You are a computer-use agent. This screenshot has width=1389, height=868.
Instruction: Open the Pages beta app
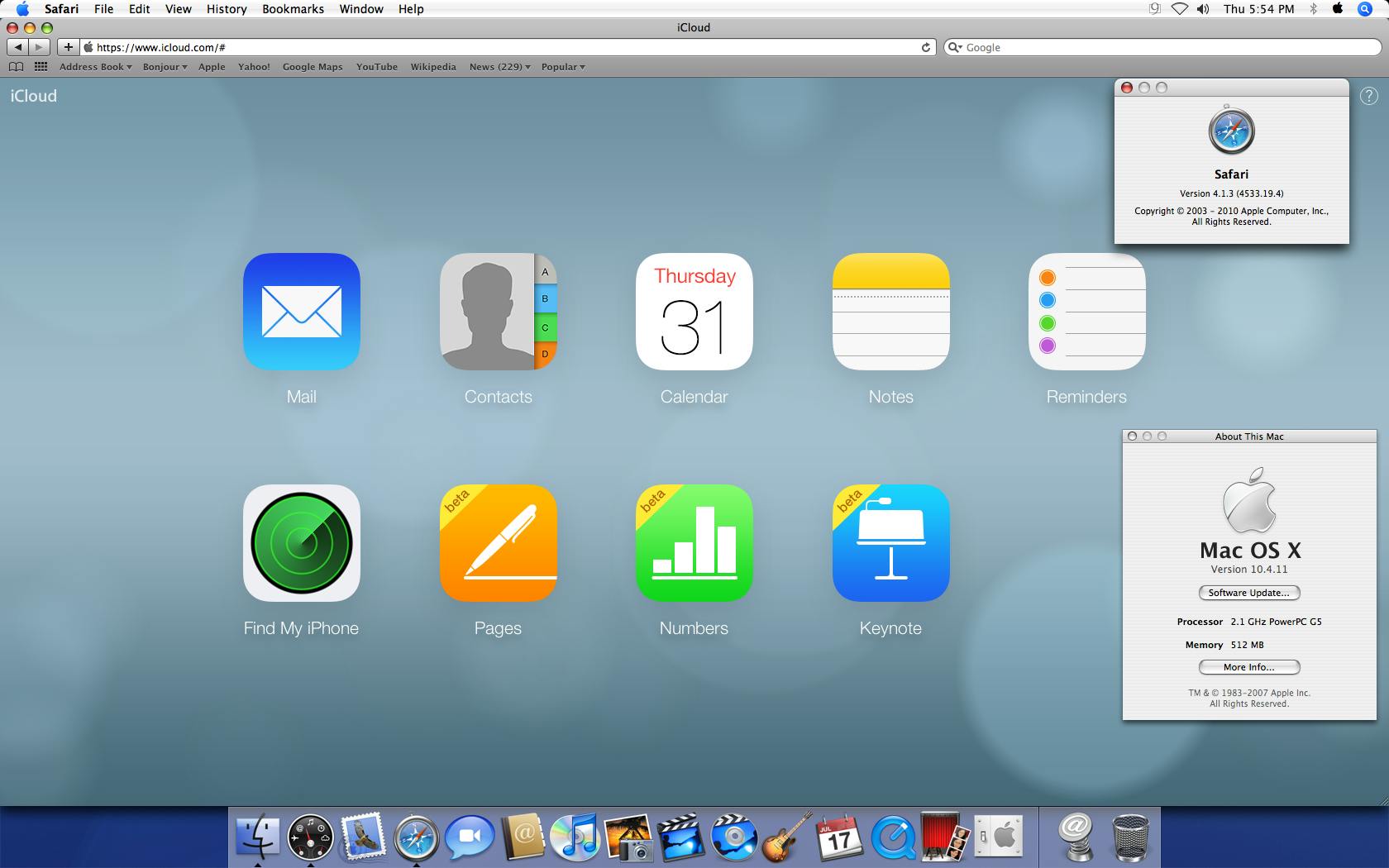(498, 543)
